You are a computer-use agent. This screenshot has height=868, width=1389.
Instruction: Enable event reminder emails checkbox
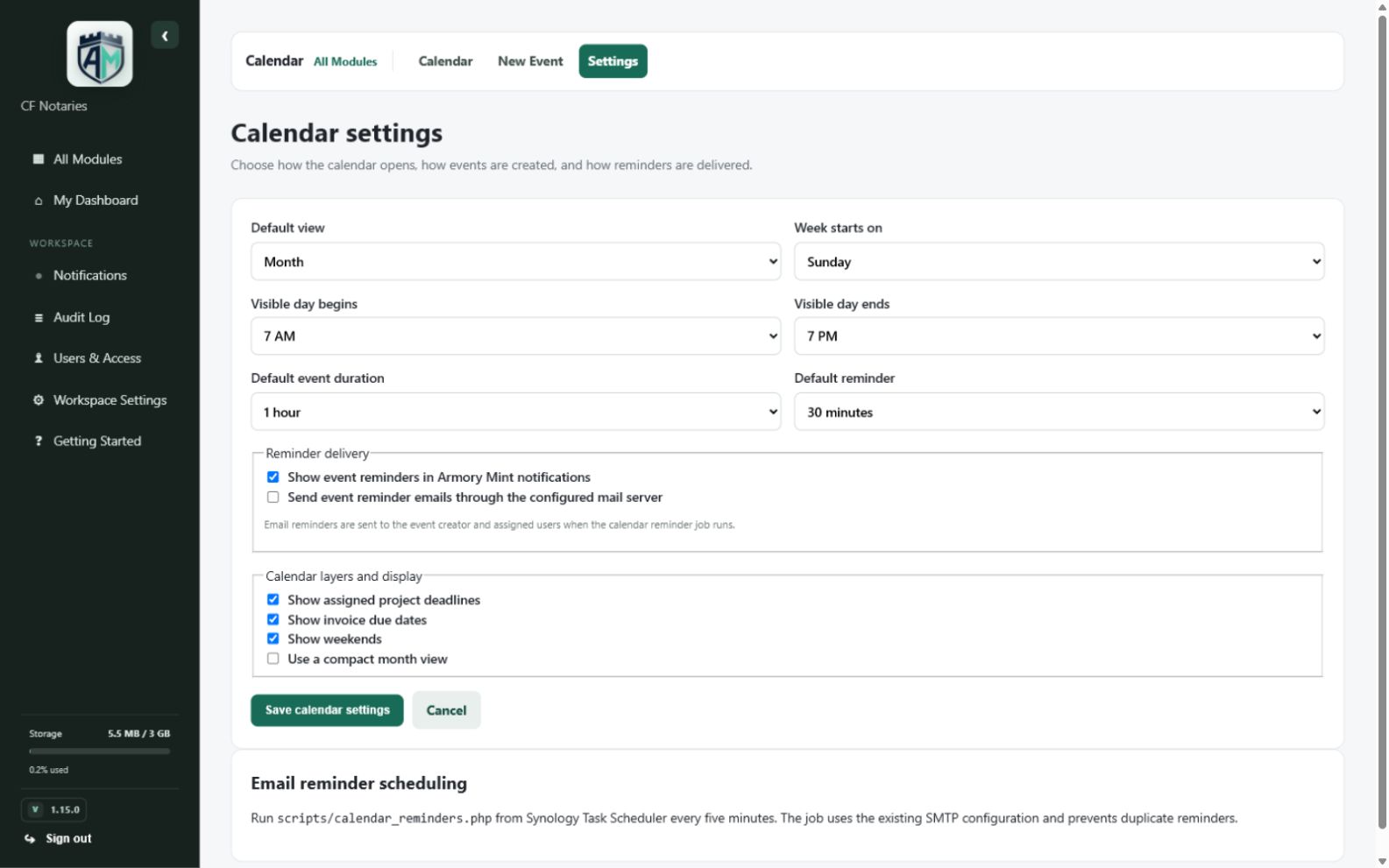(x=273, y=498)
